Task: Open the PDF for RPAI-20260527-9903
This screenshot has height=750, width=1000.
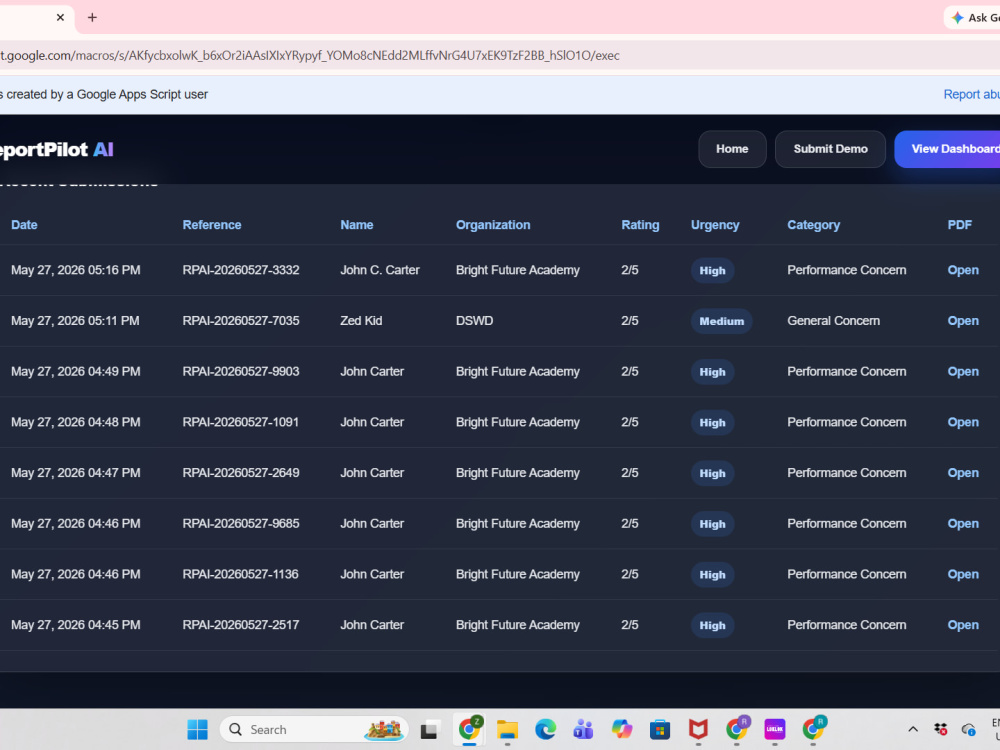Action: [963, 371]
